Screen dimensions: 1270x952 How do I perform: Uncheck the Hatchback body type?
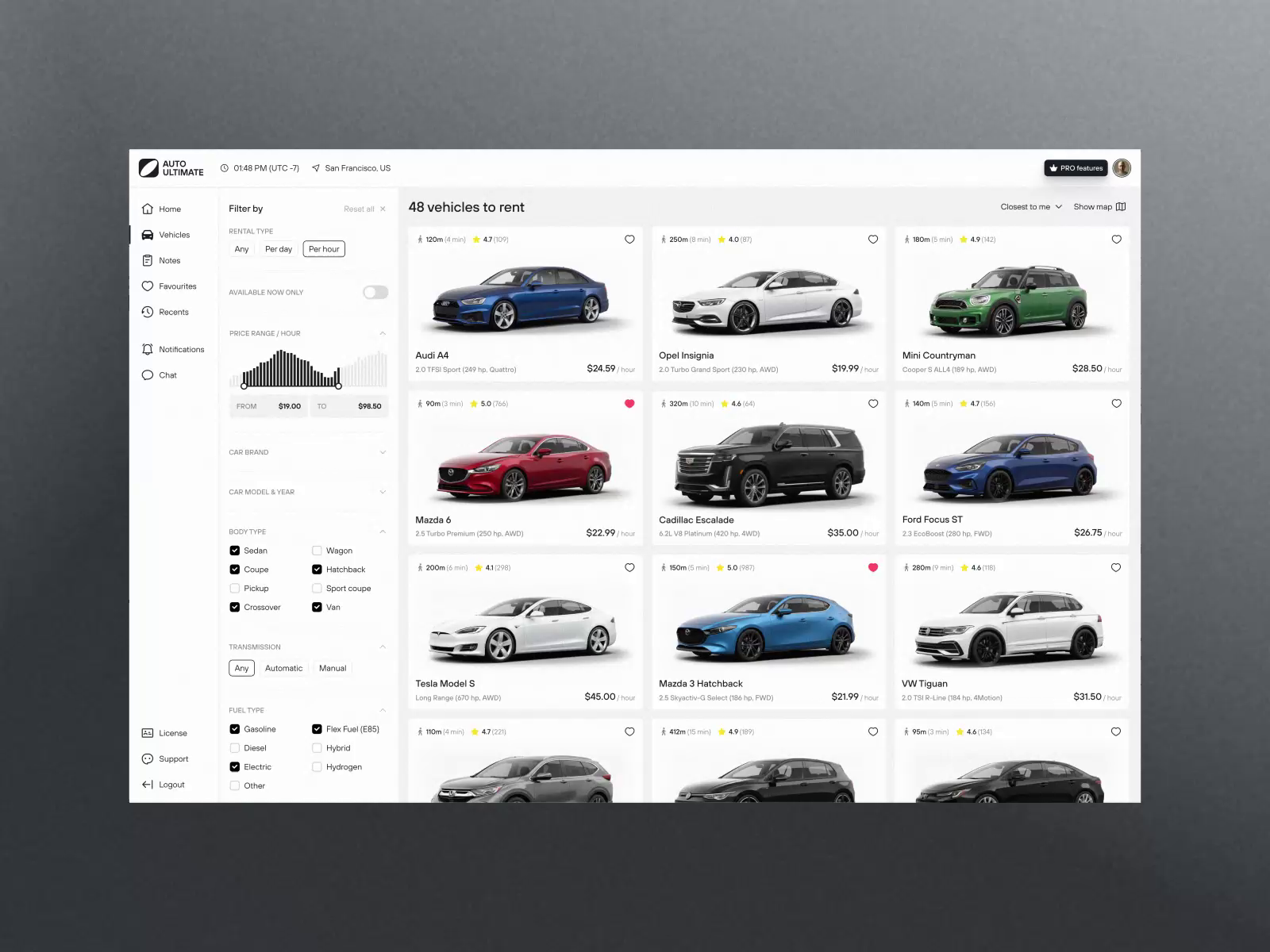point(317,569)
